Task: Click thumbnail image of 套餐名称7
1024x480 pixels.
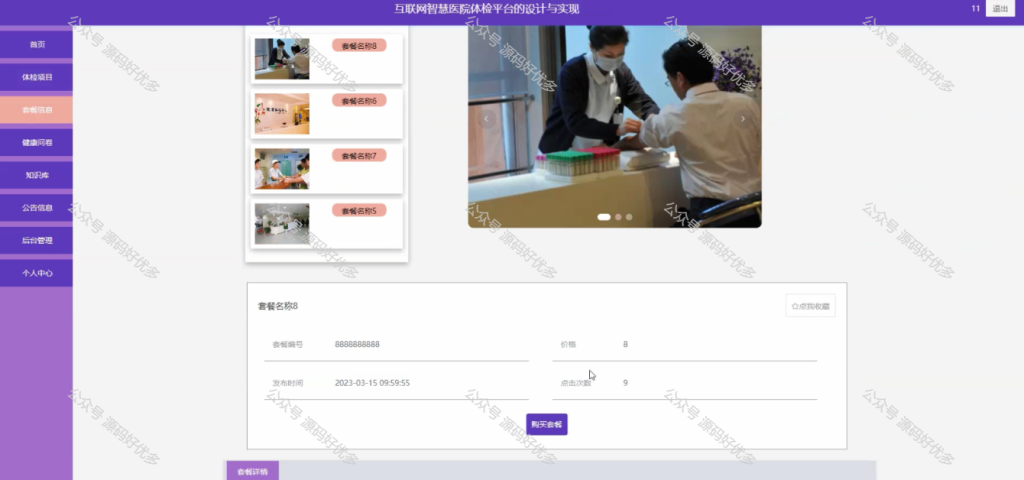Action: point(282,168)
